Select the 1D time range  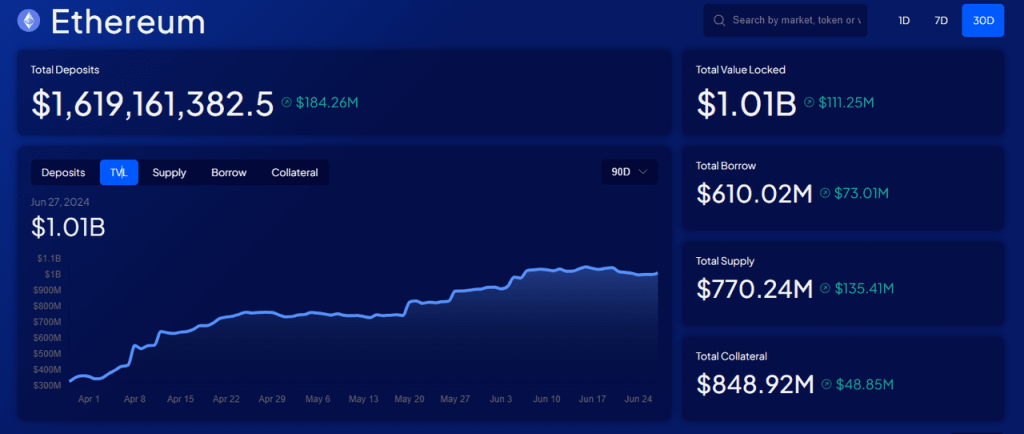pyautogui.click(x=904, y=20)
